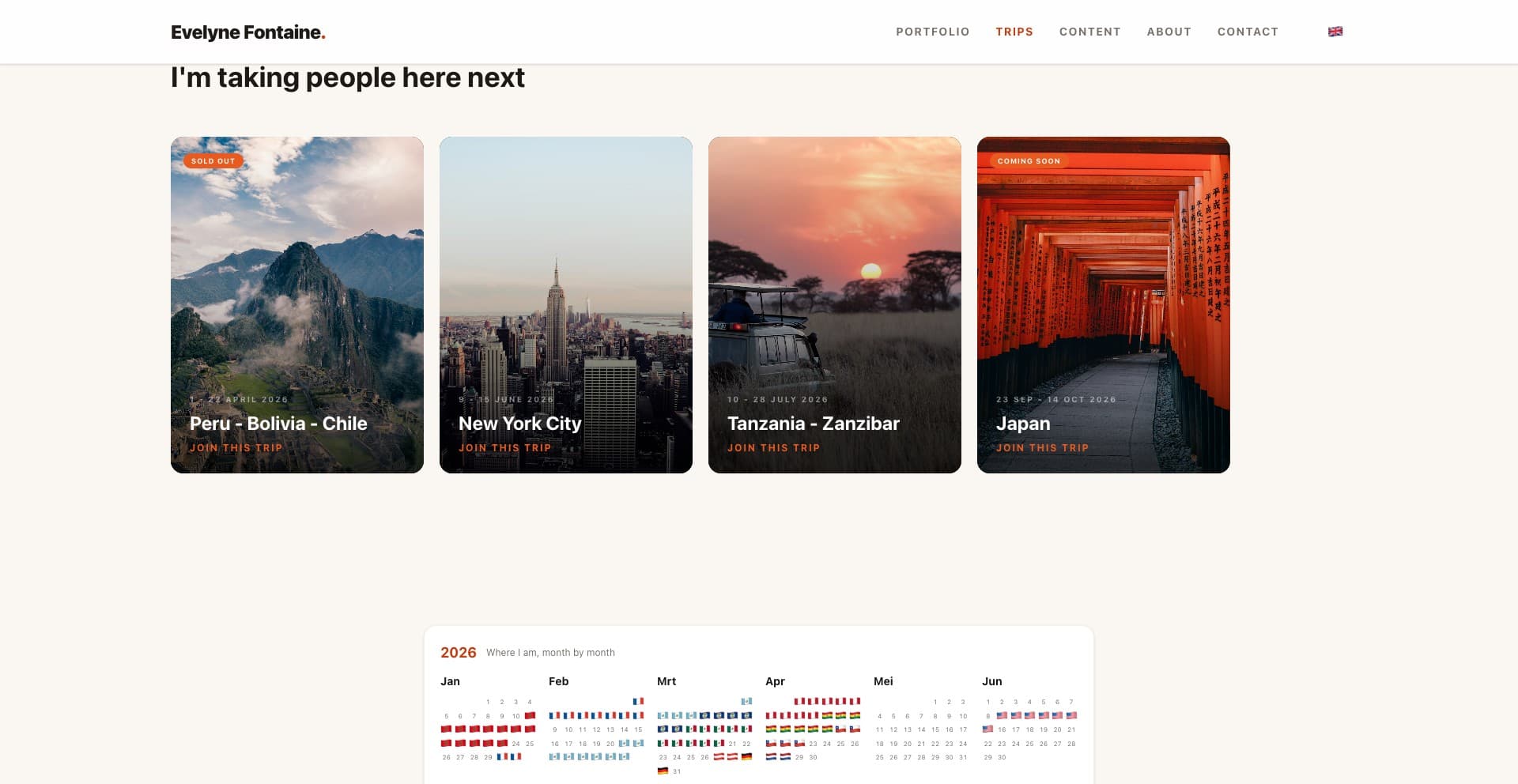Click the Austria flag in late March
This screenshot has height=784, width=1518.
click(719, 757)
